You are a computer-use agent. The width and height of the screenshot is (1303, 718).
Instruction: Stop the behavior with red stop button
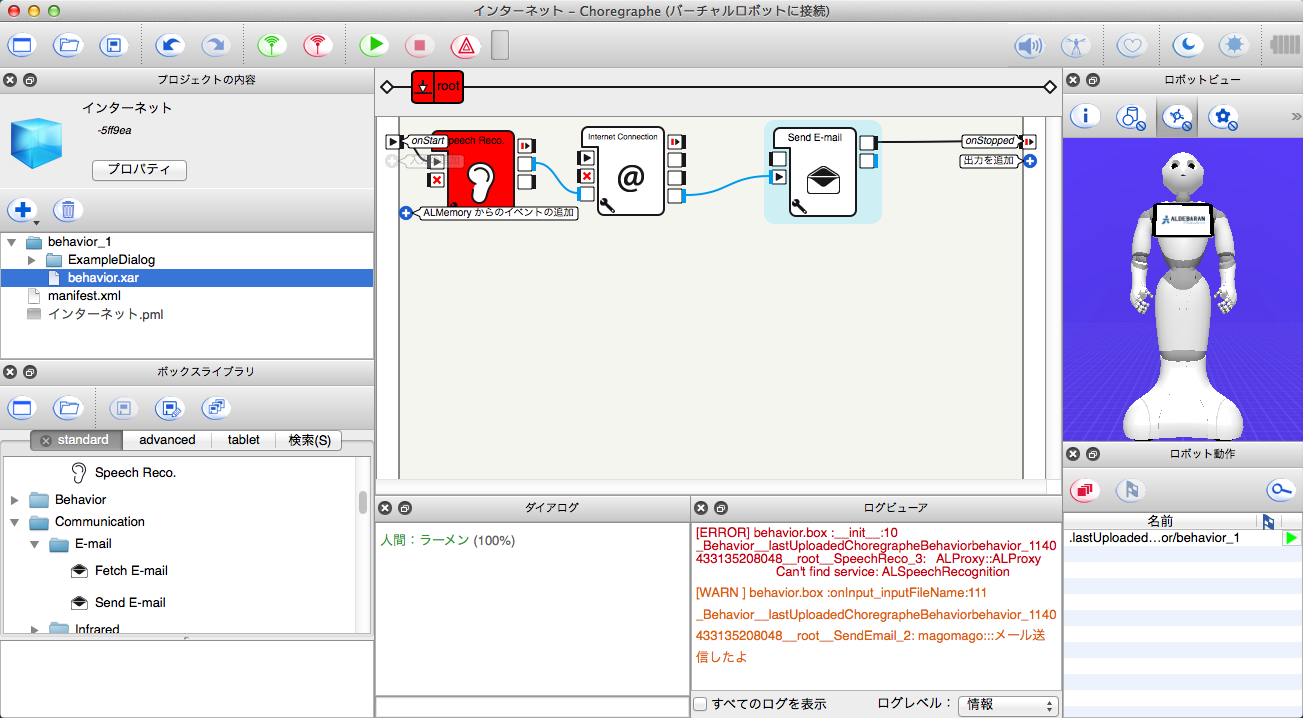click(420, 45)
